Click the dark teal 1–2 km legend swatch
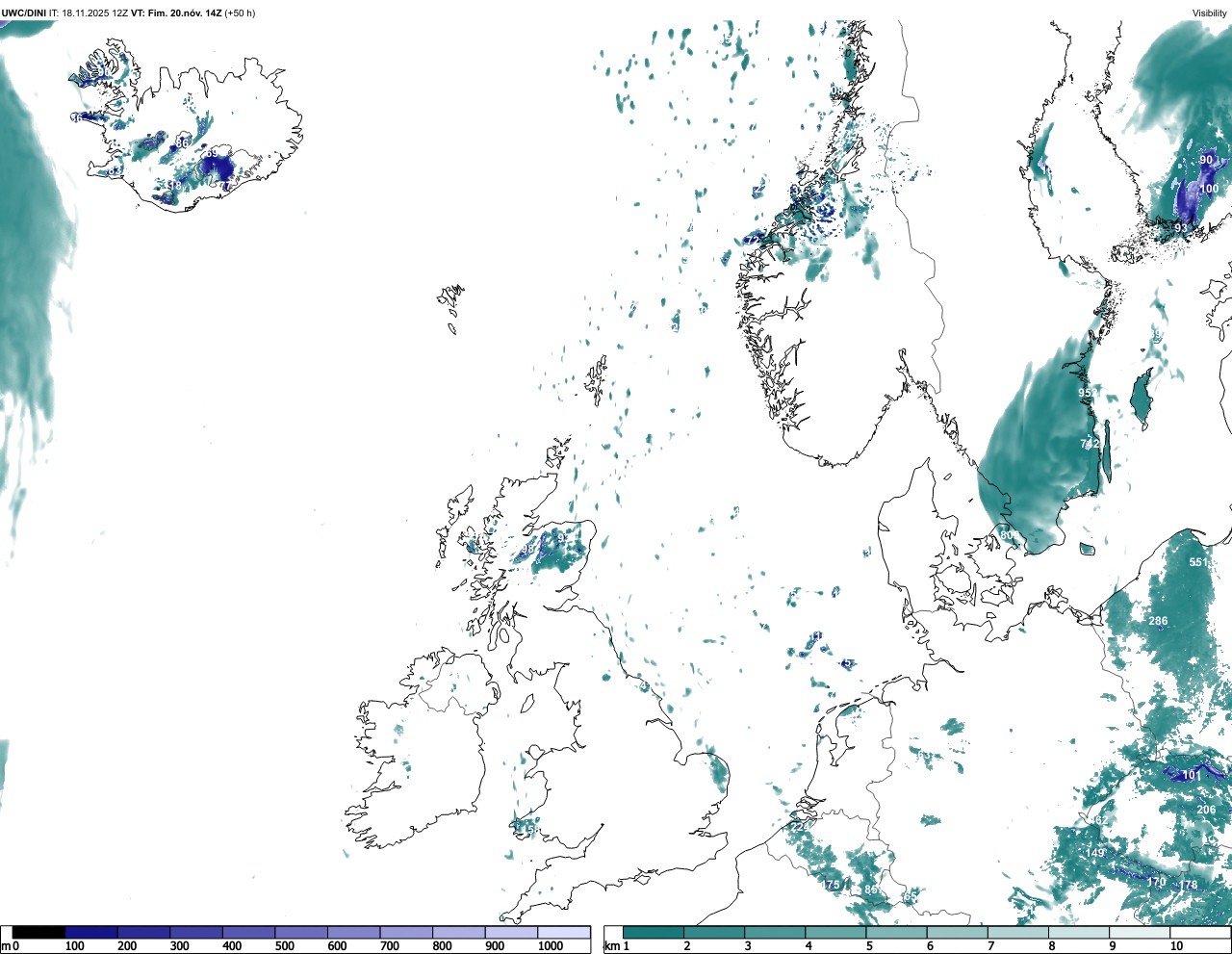Viewport: 1232px width, 954px height. (654, 932)
